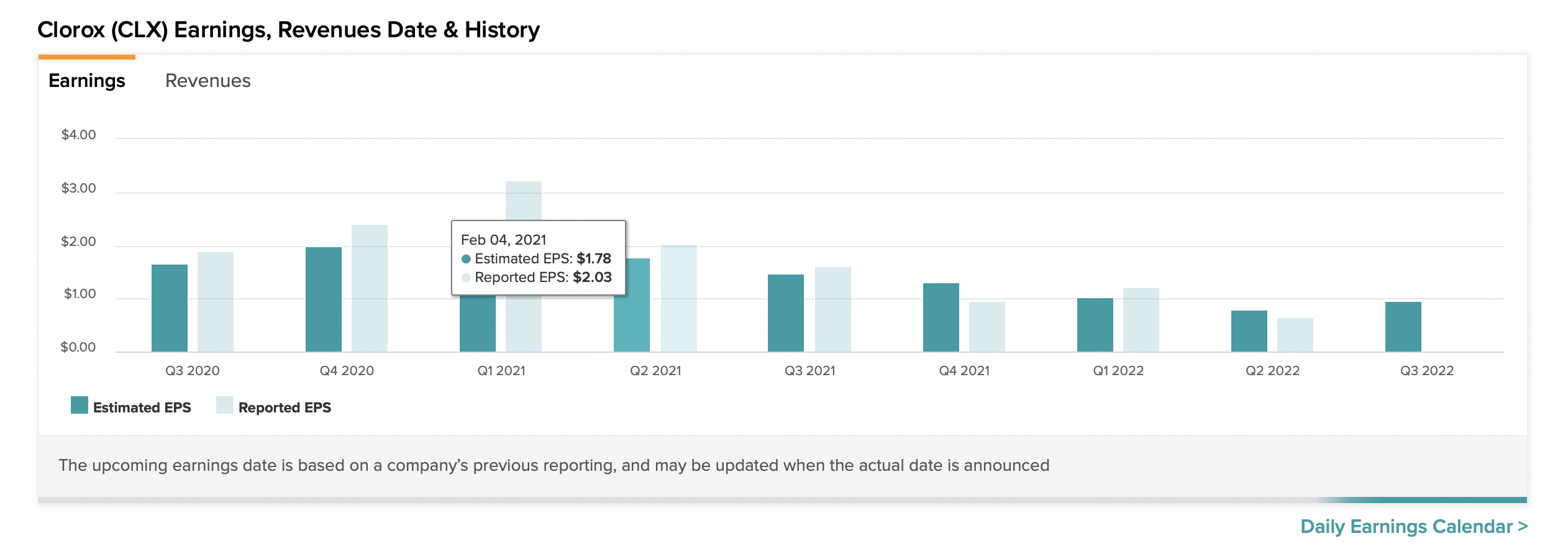The height and width of the screenshot is (559, 1568).
Task: Click the Q3 2021 axis label
Action: (810, 371)
